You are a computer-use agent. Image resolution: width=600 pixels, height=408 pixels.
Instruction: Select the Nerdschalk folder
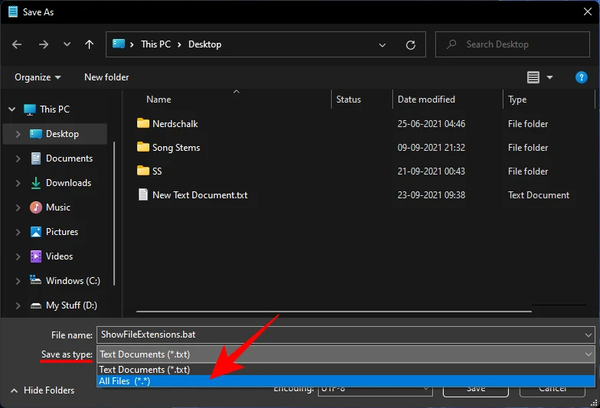(x=175, y=124)
